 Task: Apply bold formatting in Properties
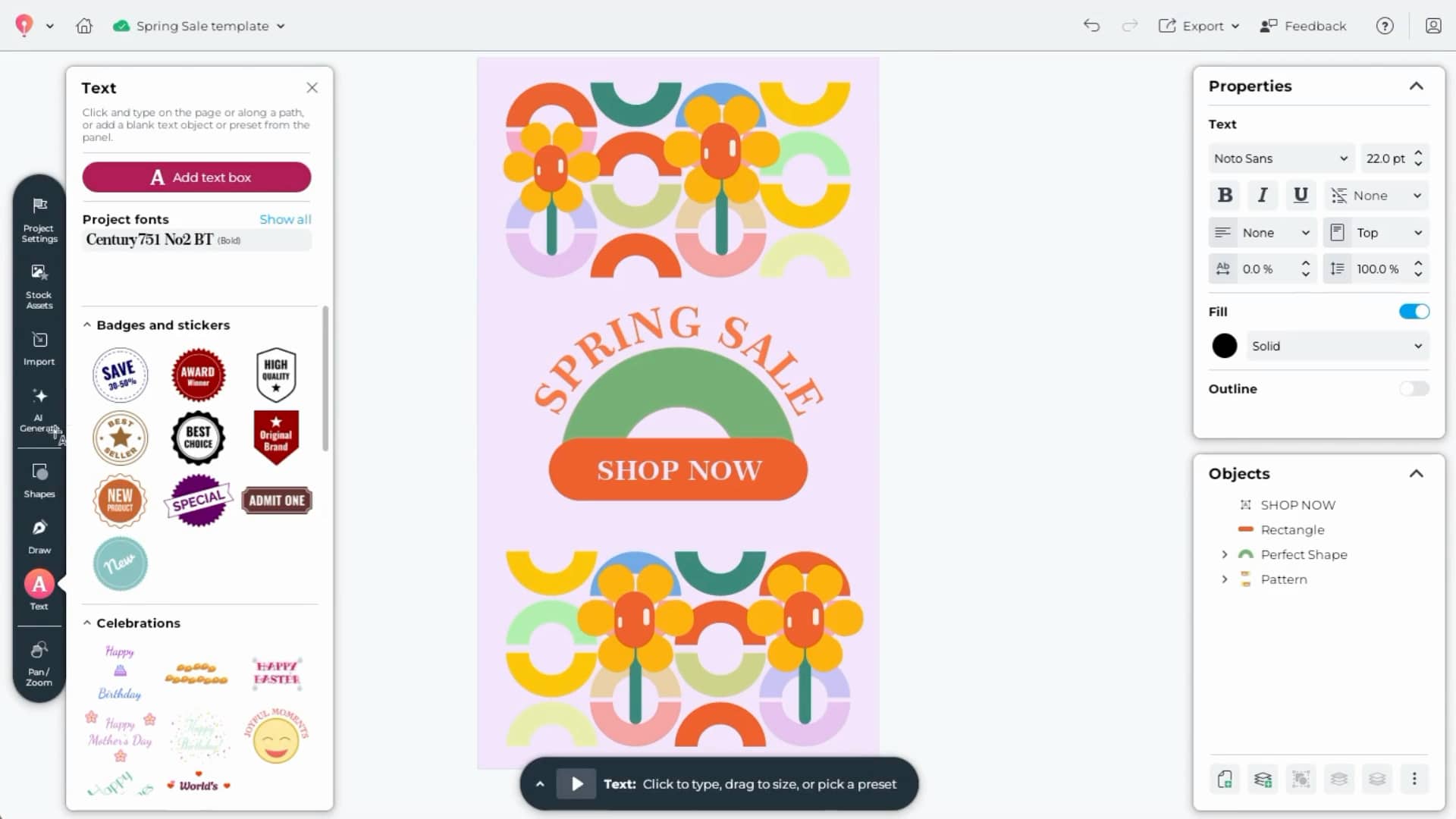click(1225, 195)
